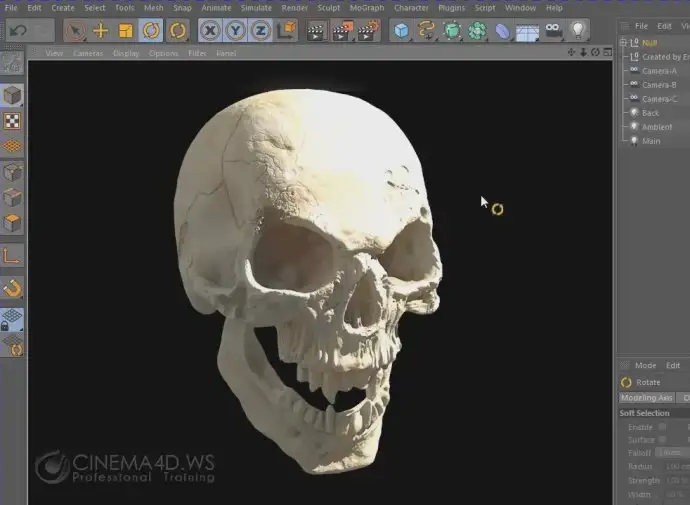Open the Falloff dropdown

click(x=672, y=452)
